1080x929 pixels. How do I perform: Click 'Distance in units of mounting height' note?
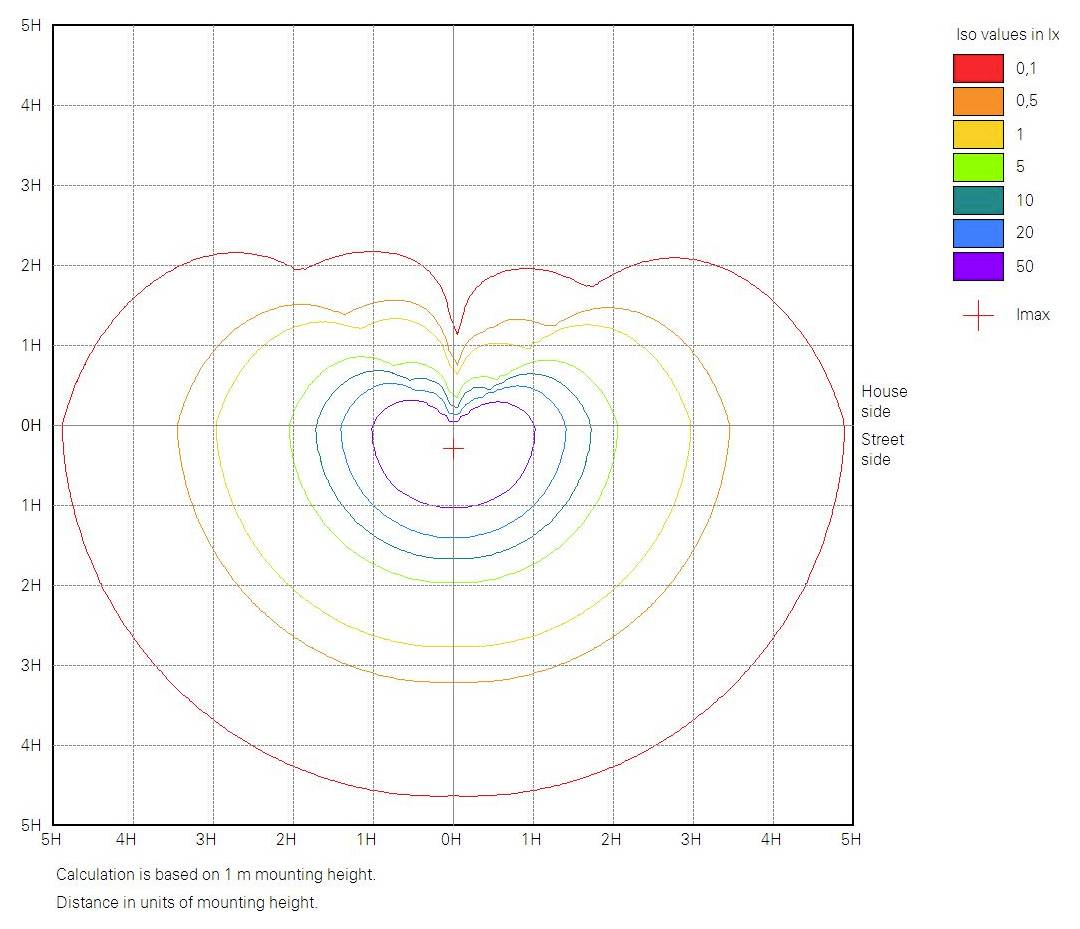pyautogui.click(x=187, y=902)
